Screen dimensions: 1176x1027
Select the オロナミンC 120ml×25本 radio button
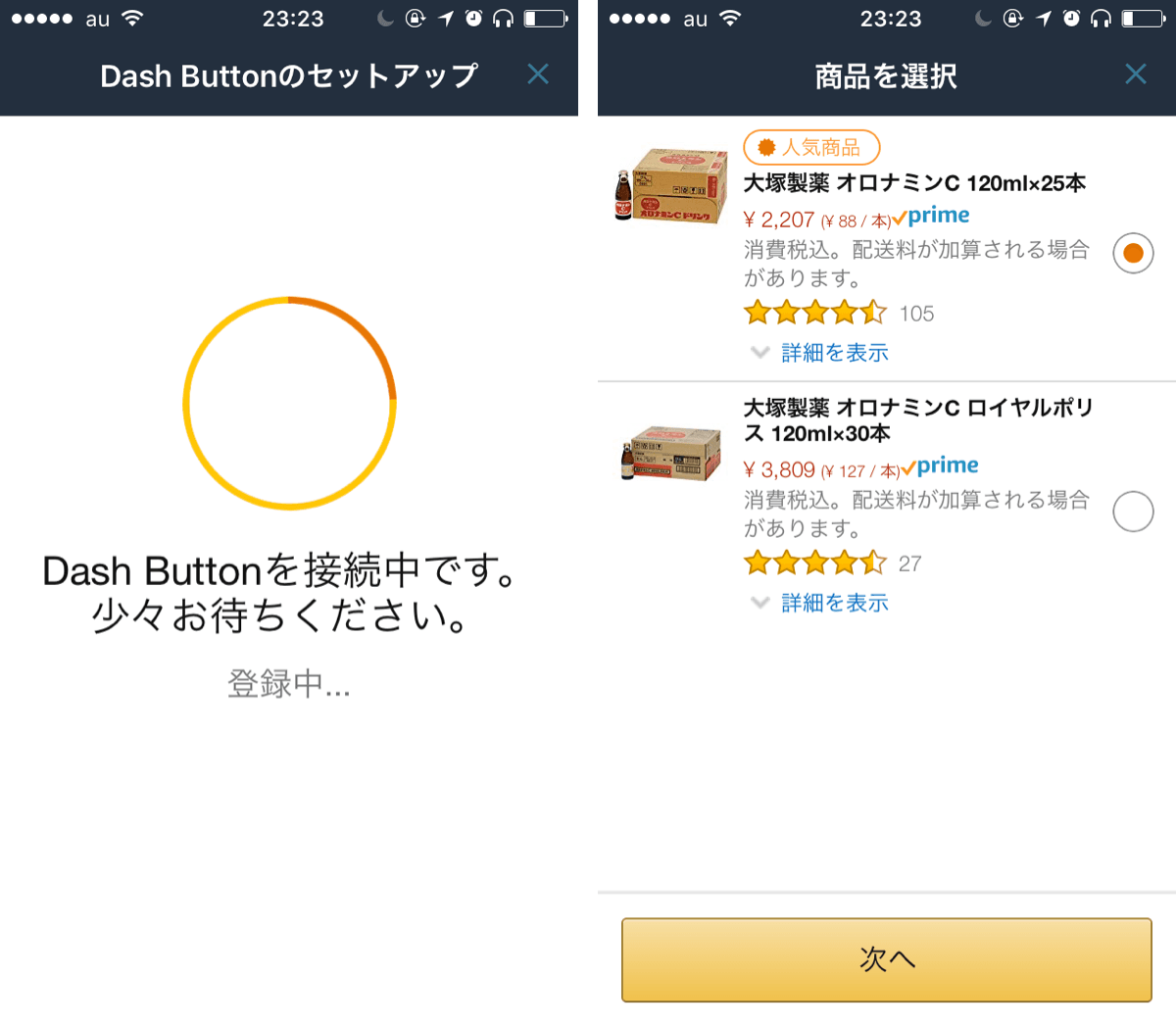click(x=1133, y=254)
